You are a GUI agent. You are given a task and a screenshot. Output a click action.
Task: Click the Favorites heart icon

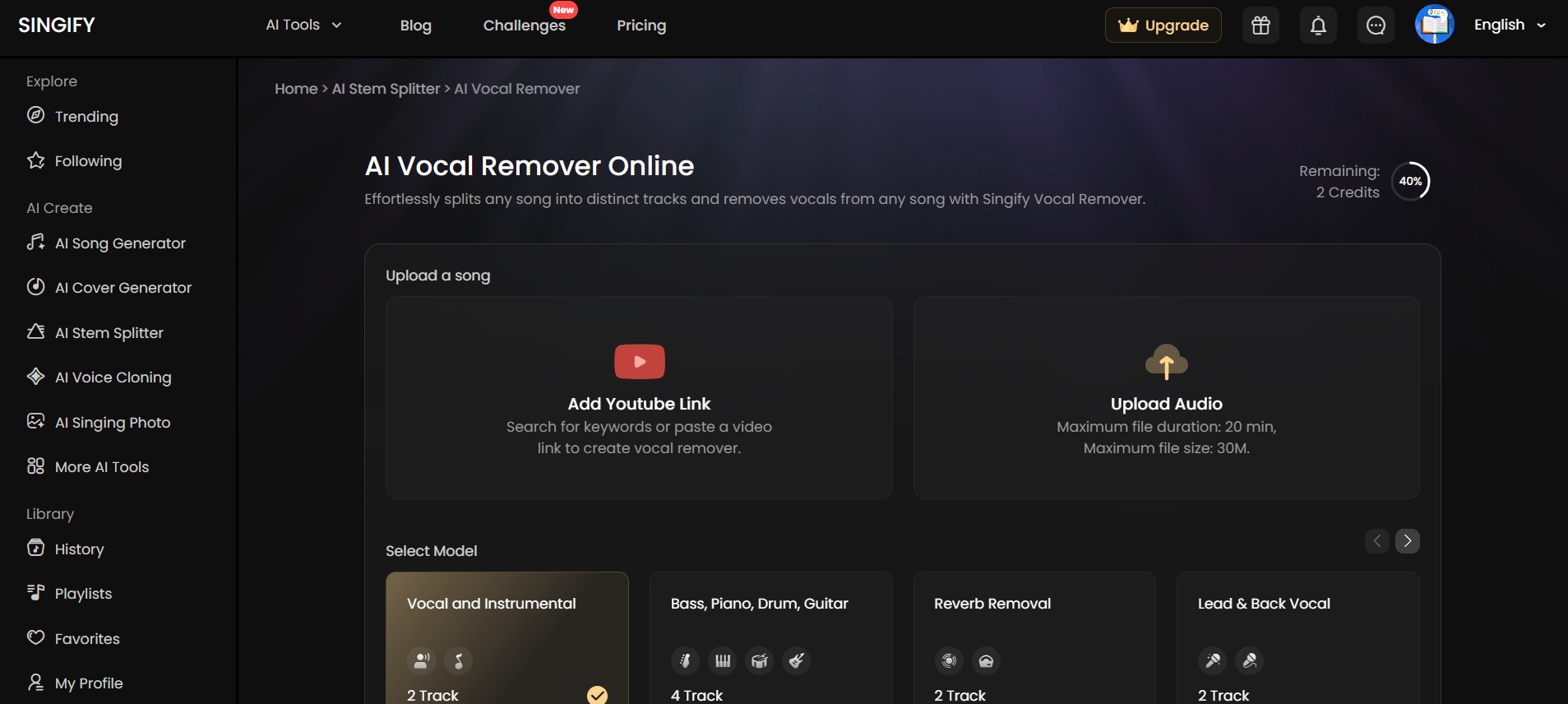pos(35,637)
